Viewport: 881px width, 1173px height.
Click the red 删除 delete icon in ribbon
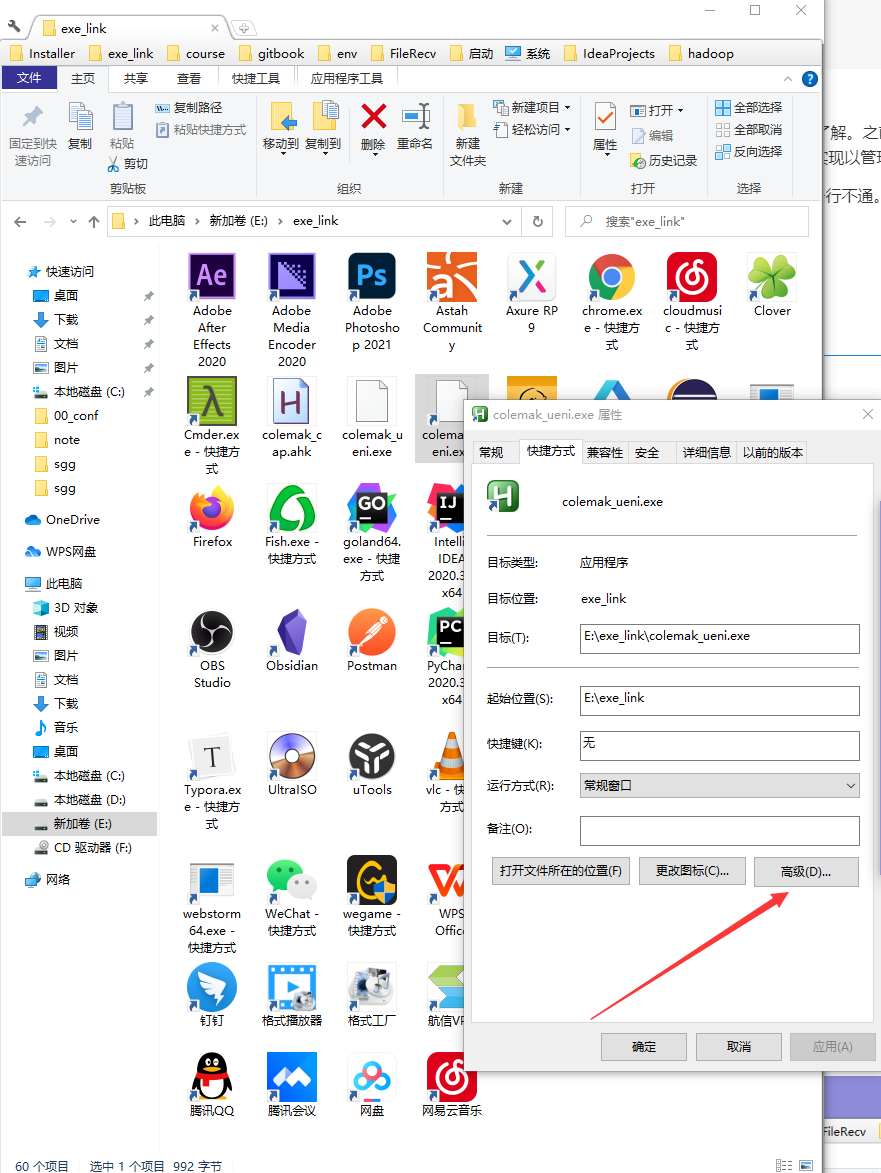tap(373, 117)
